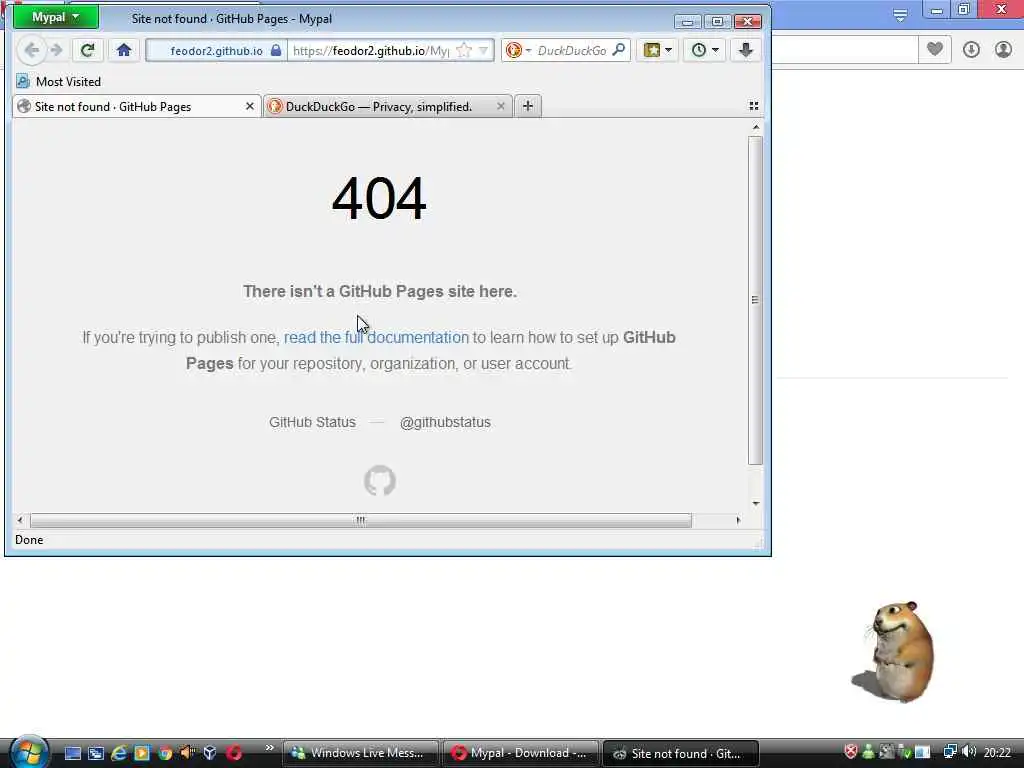This screenshot has width=1024, height=768.
Task: Click the horizontal scrollbar left arrow
Action: tap(20, 520)
